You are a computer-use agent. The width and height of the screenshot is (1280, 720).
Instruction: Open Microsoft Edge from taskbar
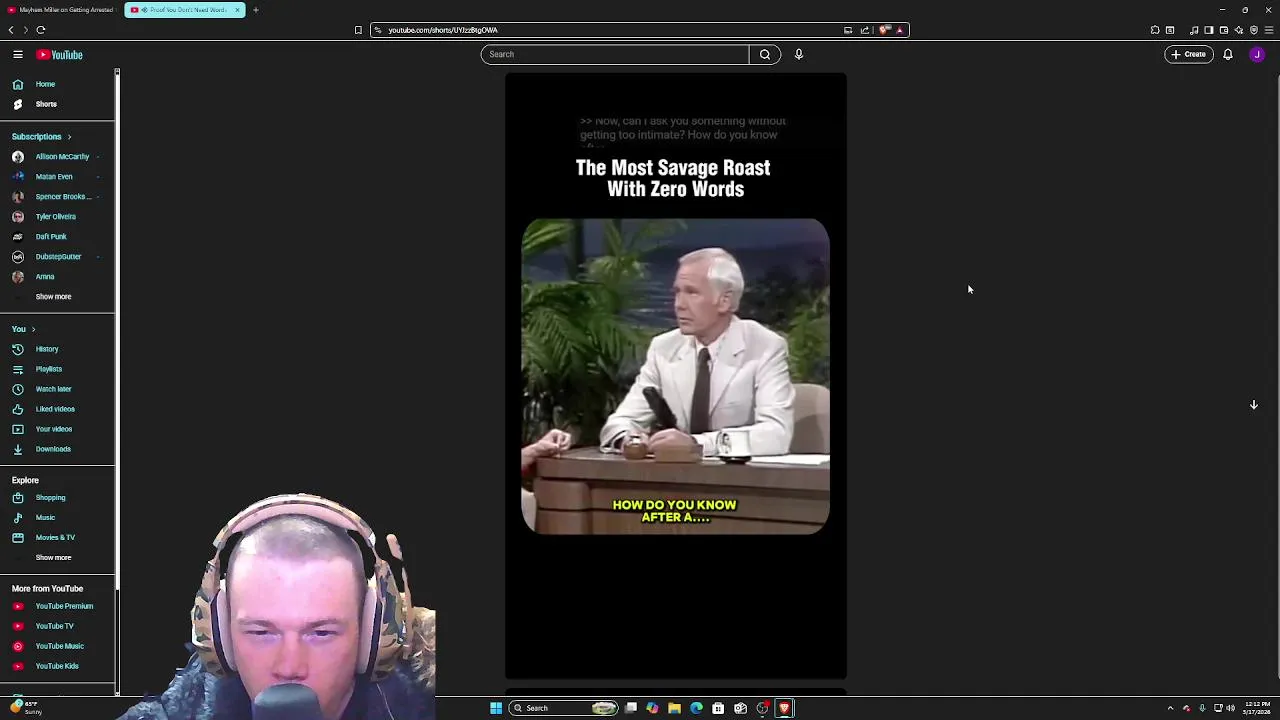pyautogui.click(x=697, y=708)
